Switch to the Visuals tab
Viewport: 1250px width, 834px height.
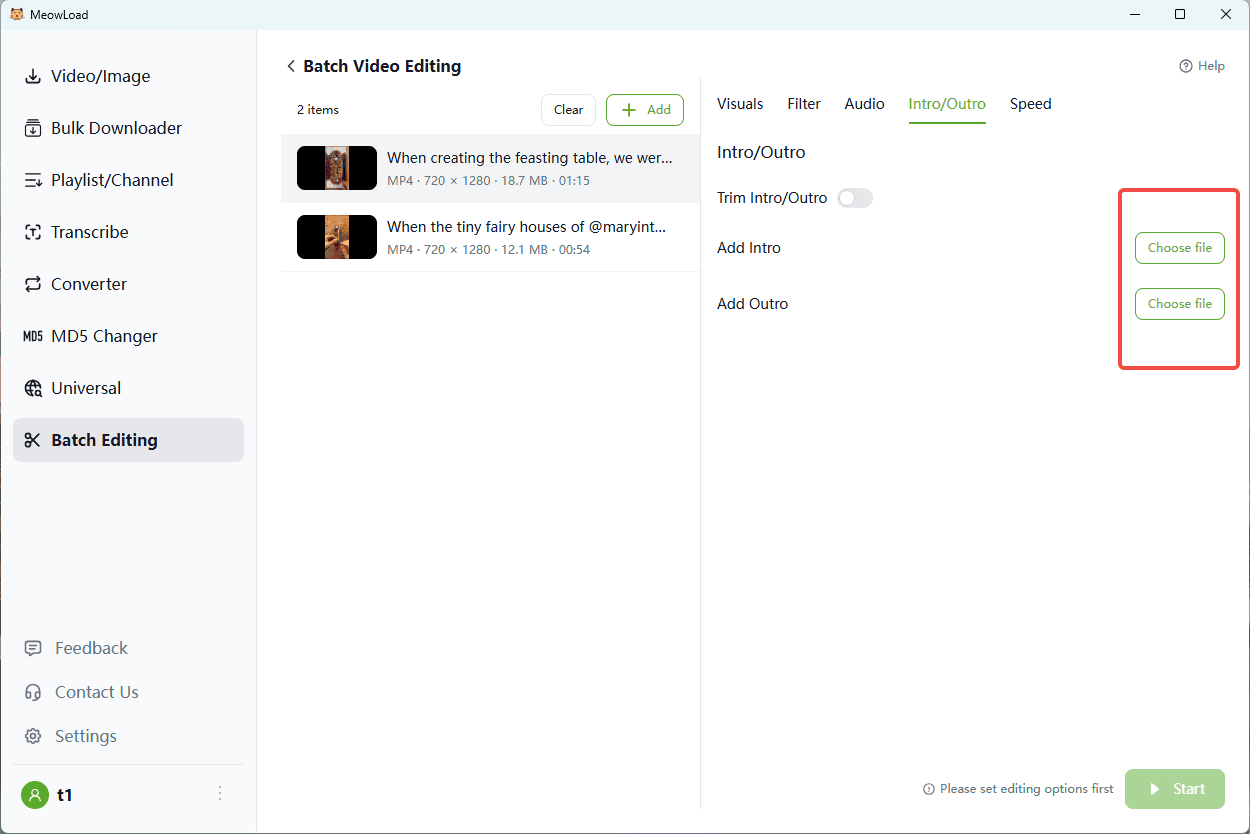(740, 104)
